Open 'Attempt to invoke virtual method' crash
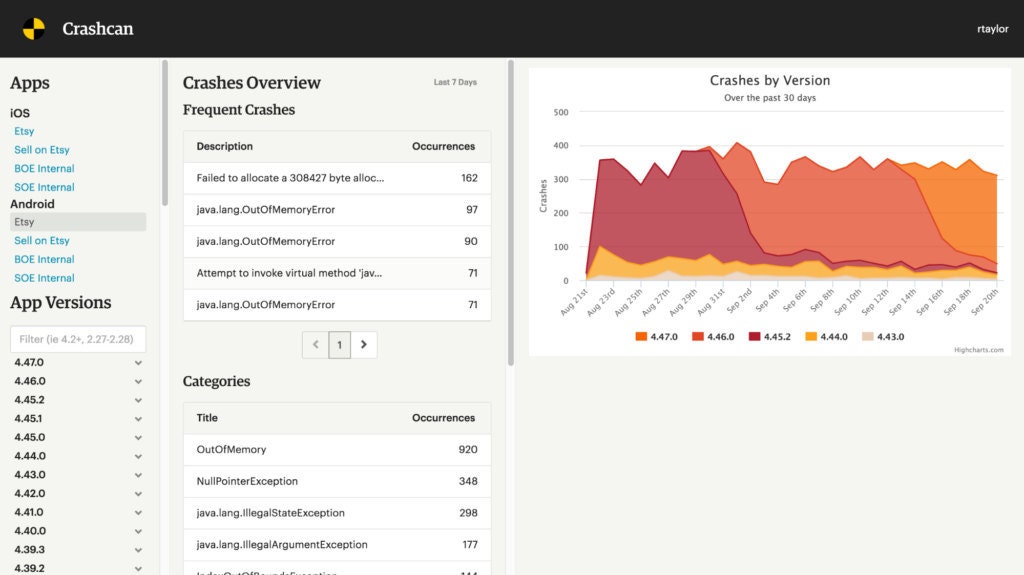This screenshot has height=575, width=1024. pyautogui.click(x=337, y=273)
